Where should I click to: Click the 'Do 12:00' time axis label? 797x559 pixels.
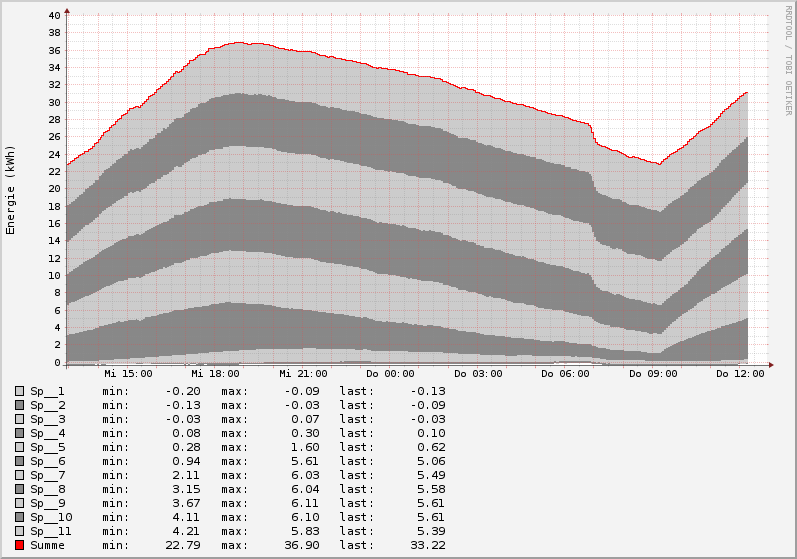(x=741, y=374)
